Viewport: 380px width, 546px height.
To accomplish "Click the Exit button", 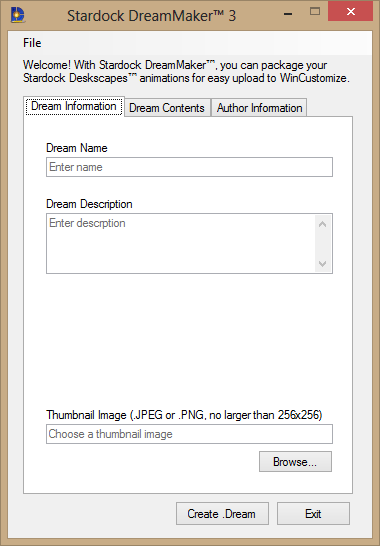I will [x=313, y=514].
